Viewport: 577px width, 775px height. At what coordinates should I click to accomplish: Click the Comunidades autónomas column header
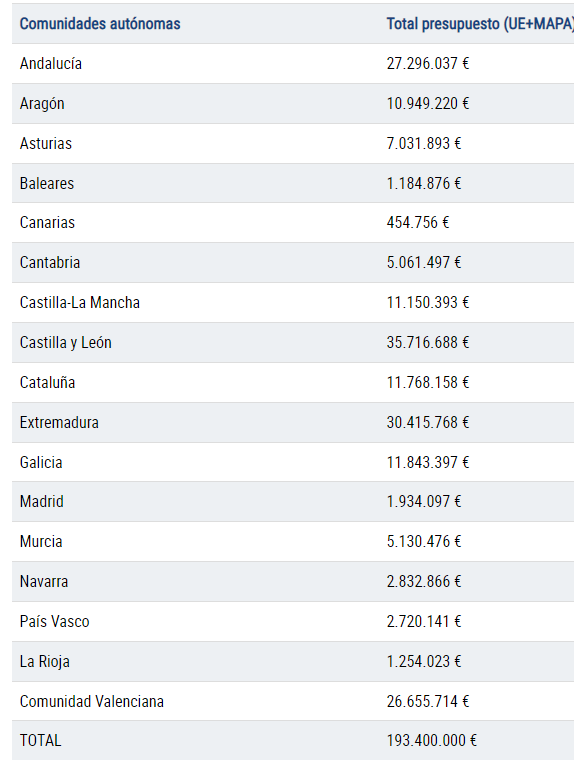[100, 24]
